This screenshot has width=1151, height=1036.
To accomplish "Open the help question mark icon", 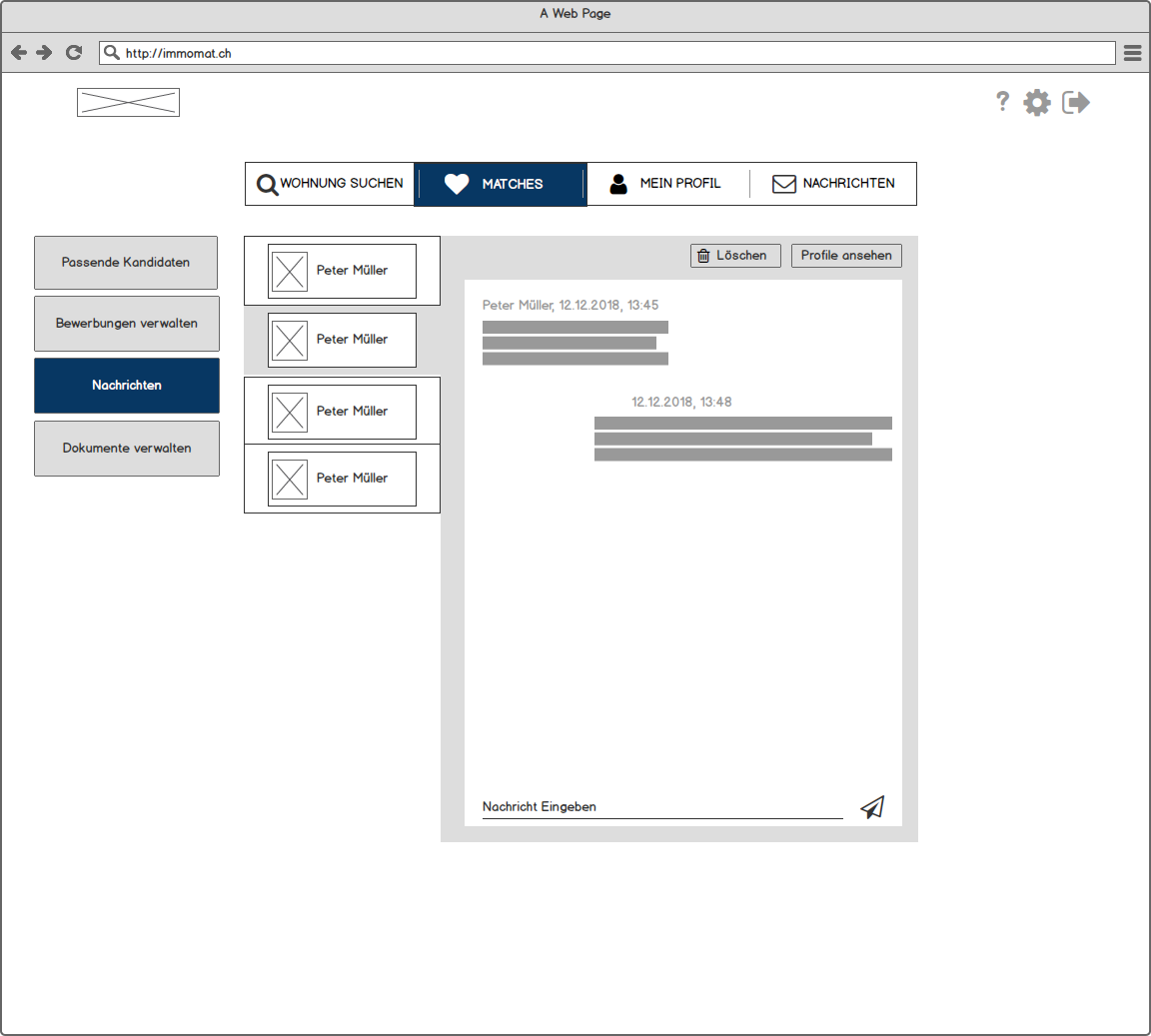I will coord(1002,102).
